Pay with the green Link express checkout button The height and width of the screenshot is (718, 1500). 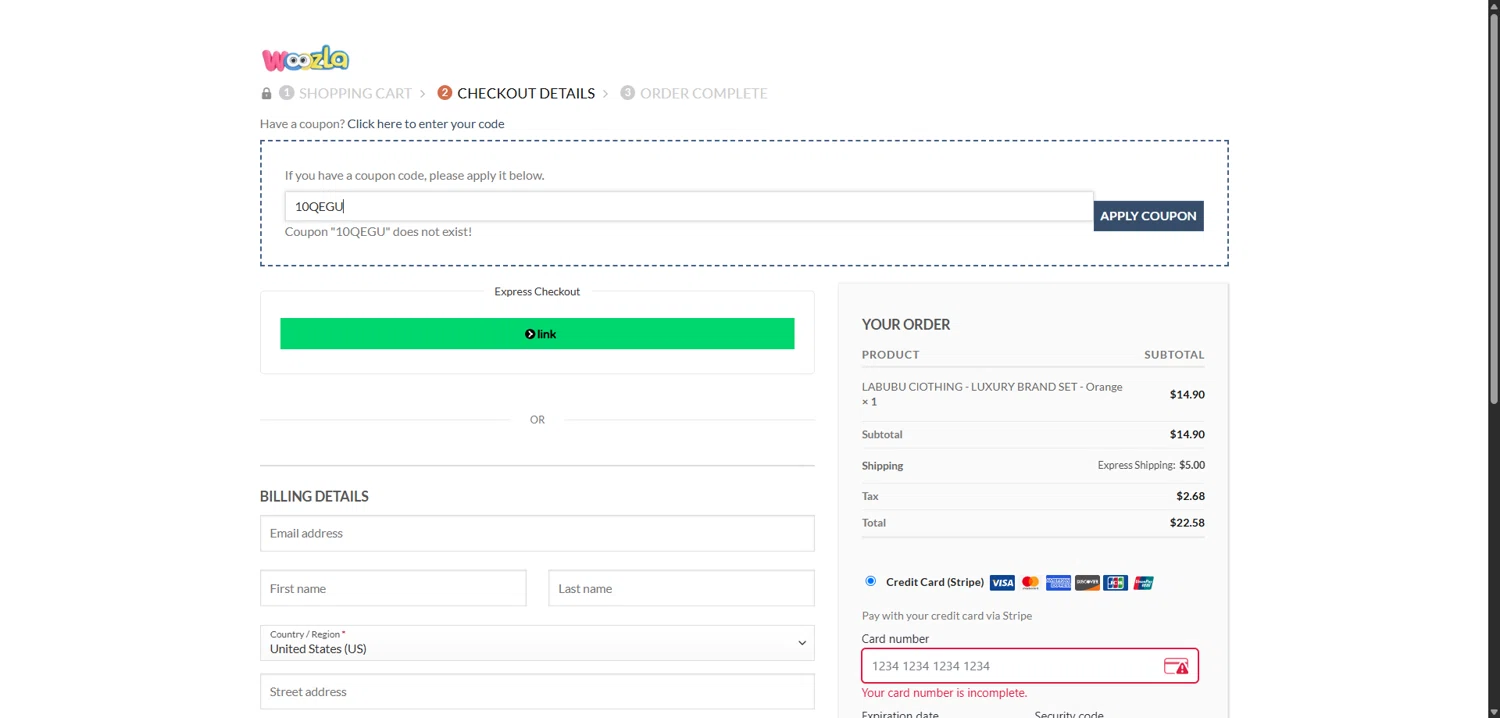[537, 334]
